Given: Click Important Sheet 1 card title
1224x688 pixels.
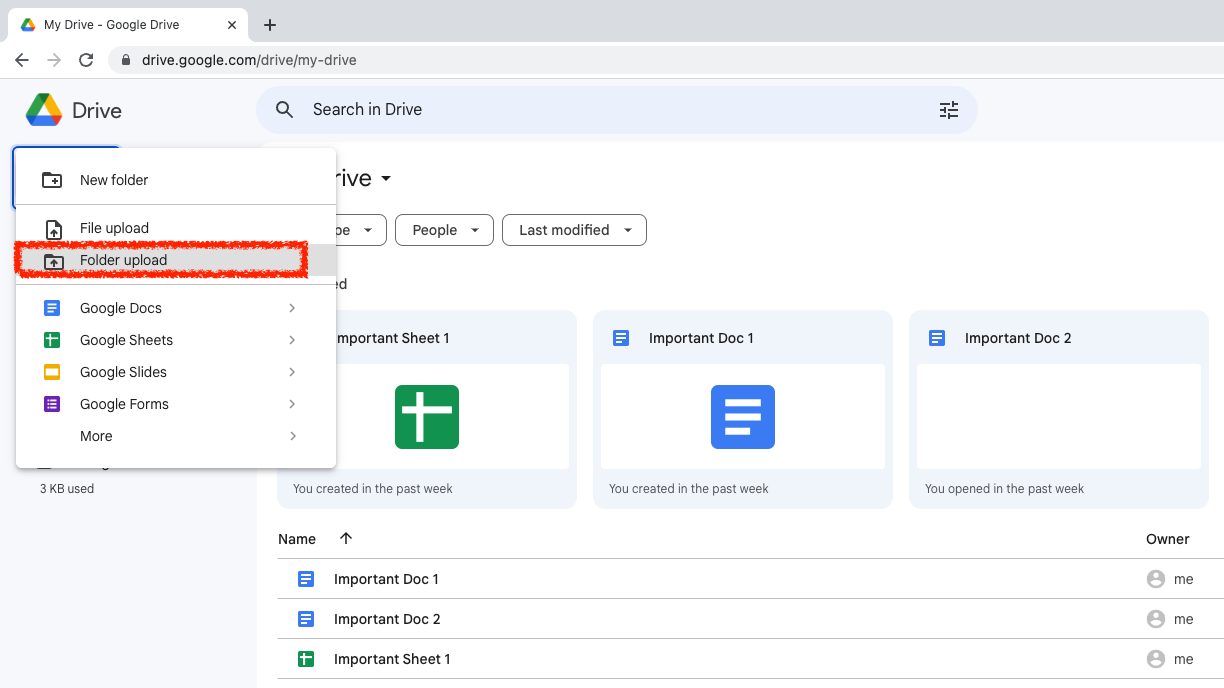Looking at the screenshot, I should point(392,338).
